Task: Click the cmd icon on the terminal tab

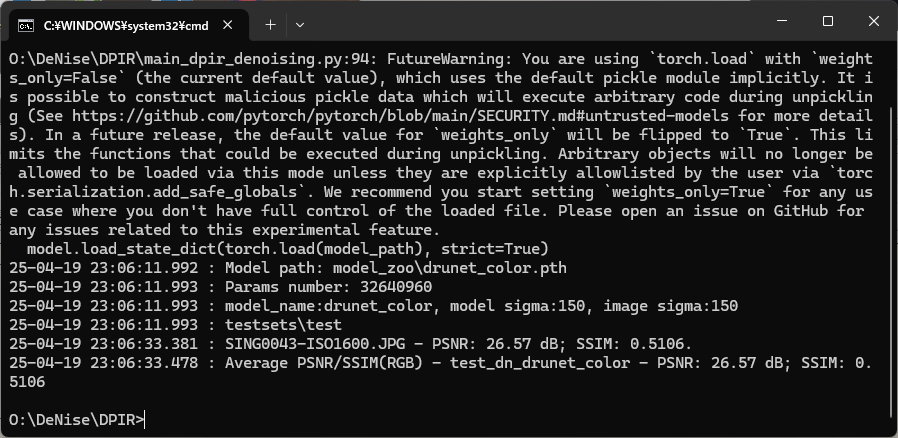Action: 25,25
